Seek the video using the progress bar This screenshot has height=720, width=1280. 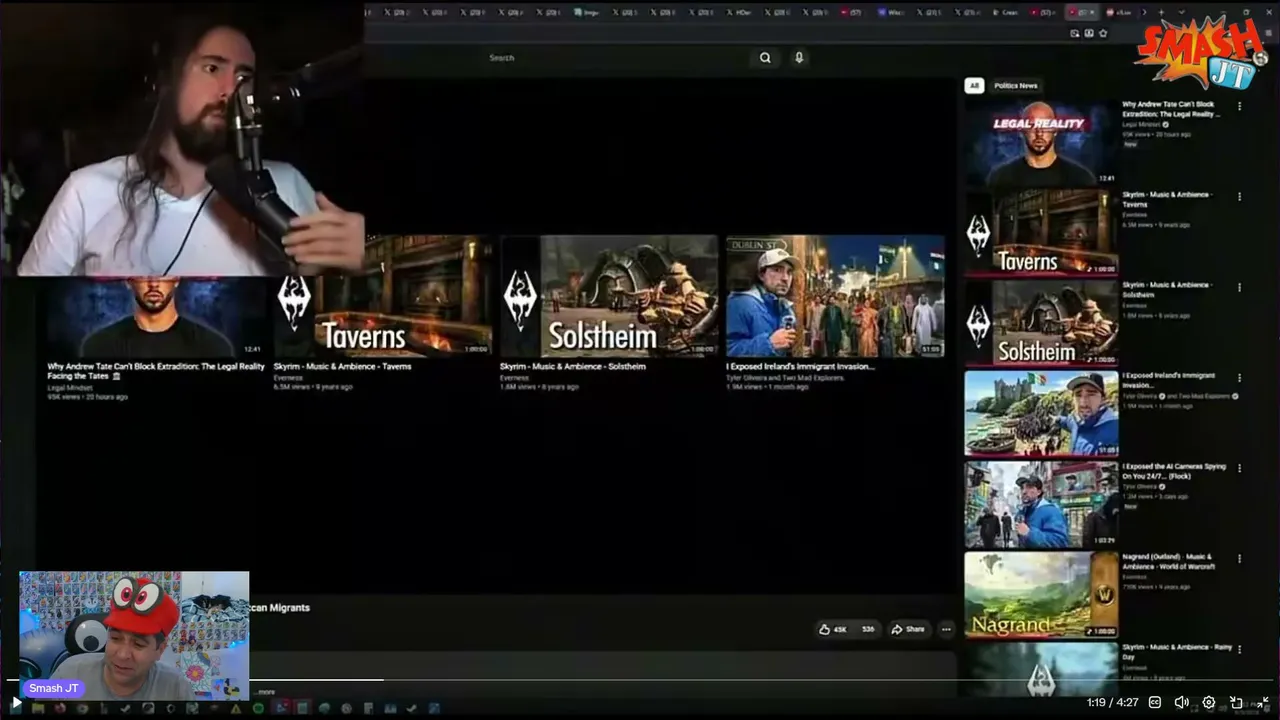[640, 680]
